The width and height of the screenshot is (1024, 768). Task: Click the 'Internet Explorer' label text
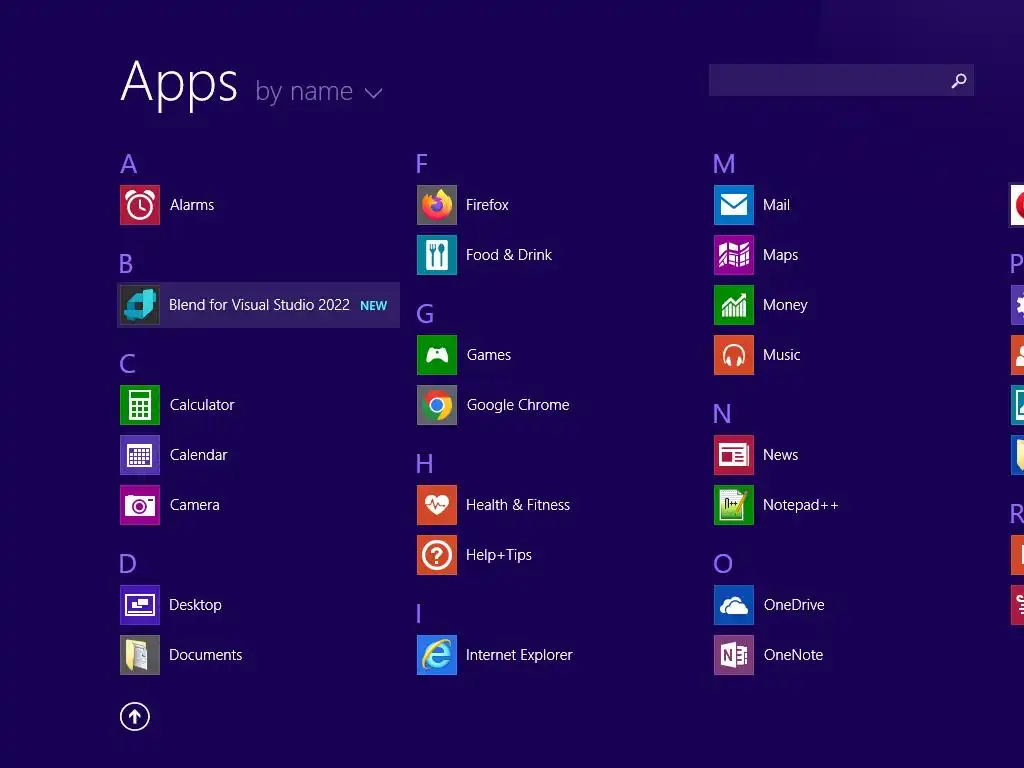[x=519, y=655]
